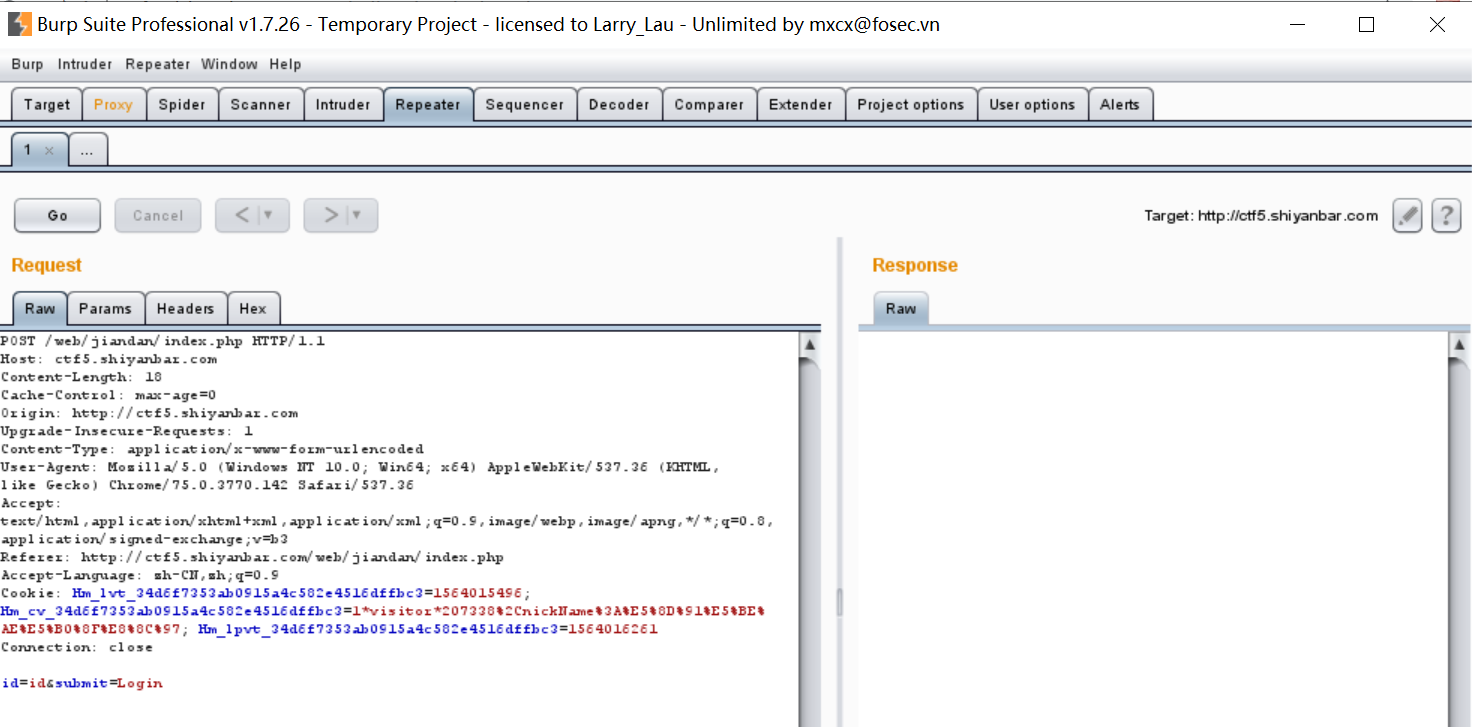Viewport: 1472px width, 727px height.
Task: Switch to the Target tab
Action: coord(47,104)
